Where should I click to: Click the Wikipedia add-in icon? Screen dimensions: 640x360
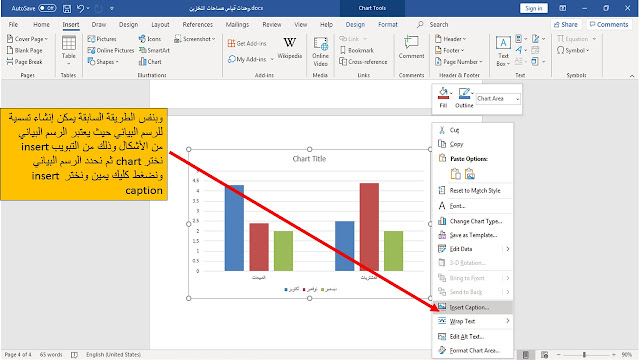click(289, 48)
